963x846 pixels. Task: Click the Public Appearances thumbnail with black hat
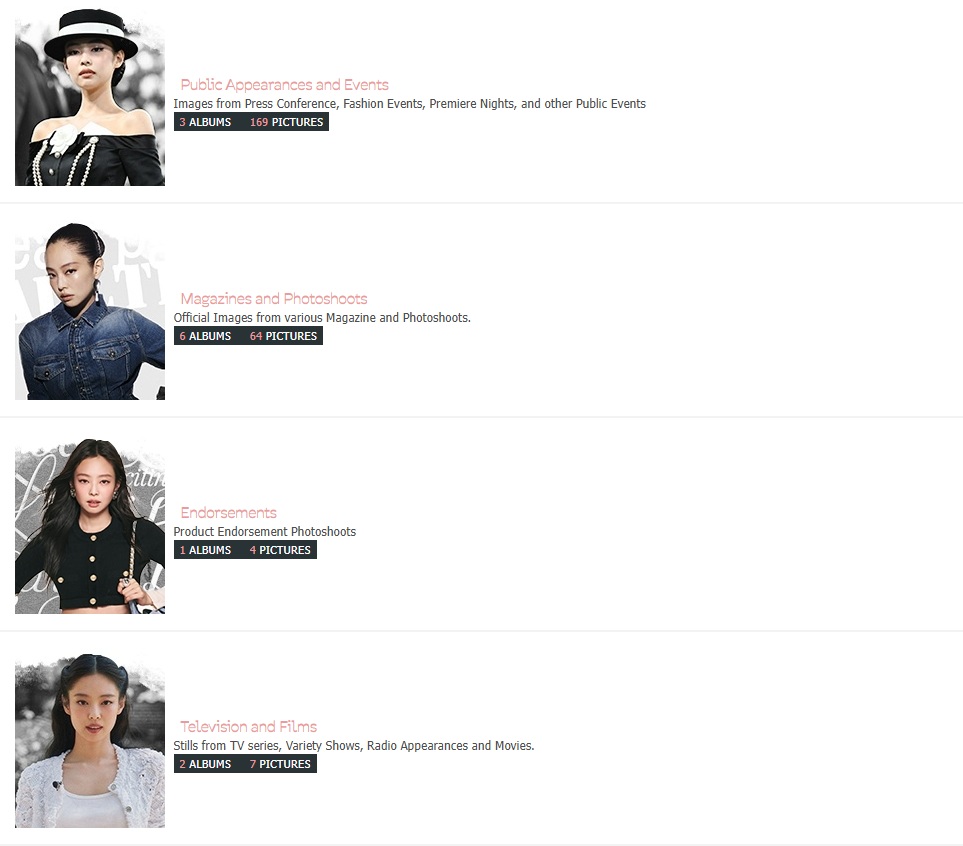pyautogui.click(x=90, y=97)
